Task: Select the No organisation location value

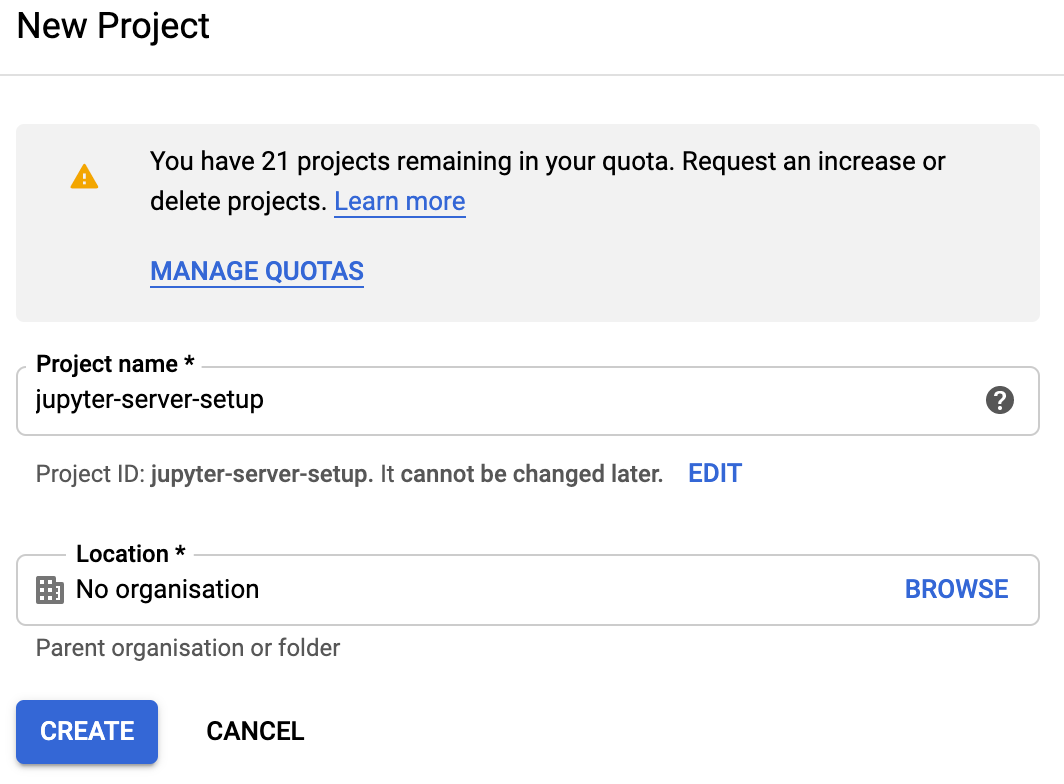Action: (x=167, y=590)
